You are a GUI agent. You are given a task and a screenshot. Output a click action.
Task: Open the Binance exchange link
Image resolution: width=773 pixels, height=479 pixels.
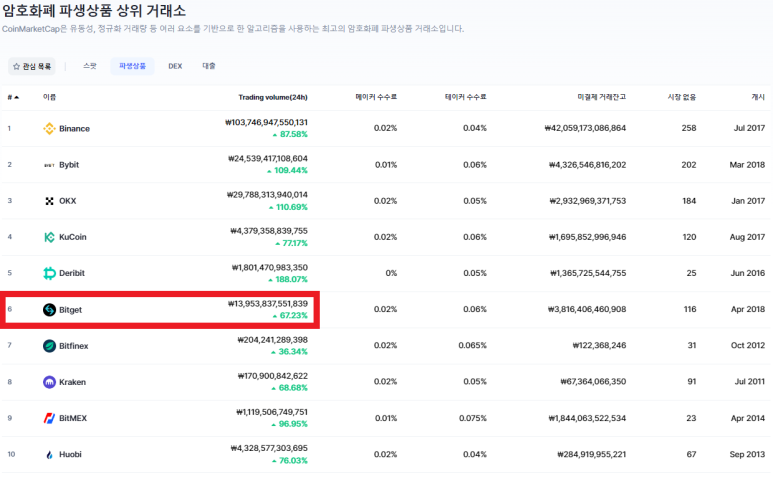pos(74,129)
